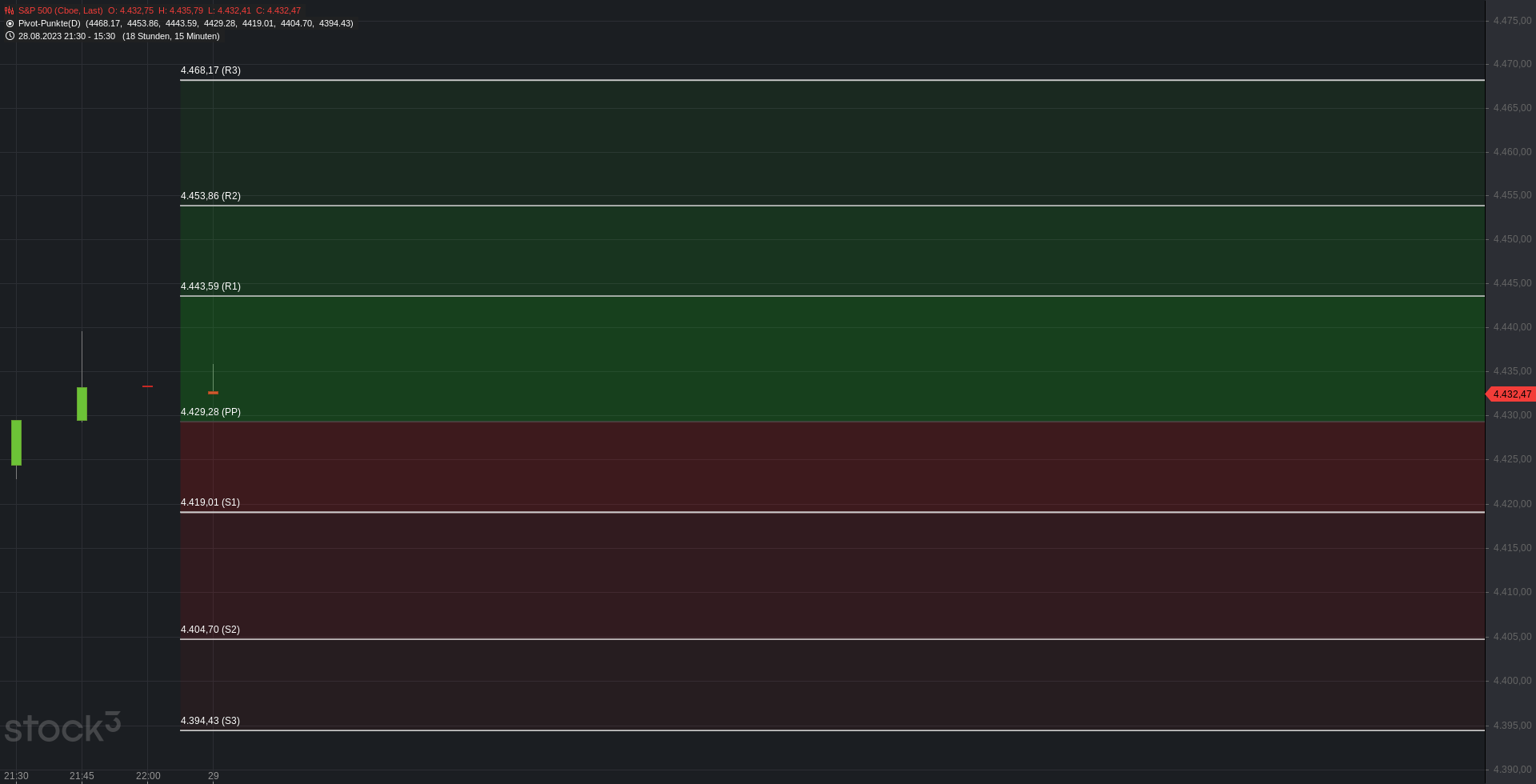Open the S&P 500 (Cboe, Last) legend label
This screenshot has height=784, width=1536.
pos(61,11)
